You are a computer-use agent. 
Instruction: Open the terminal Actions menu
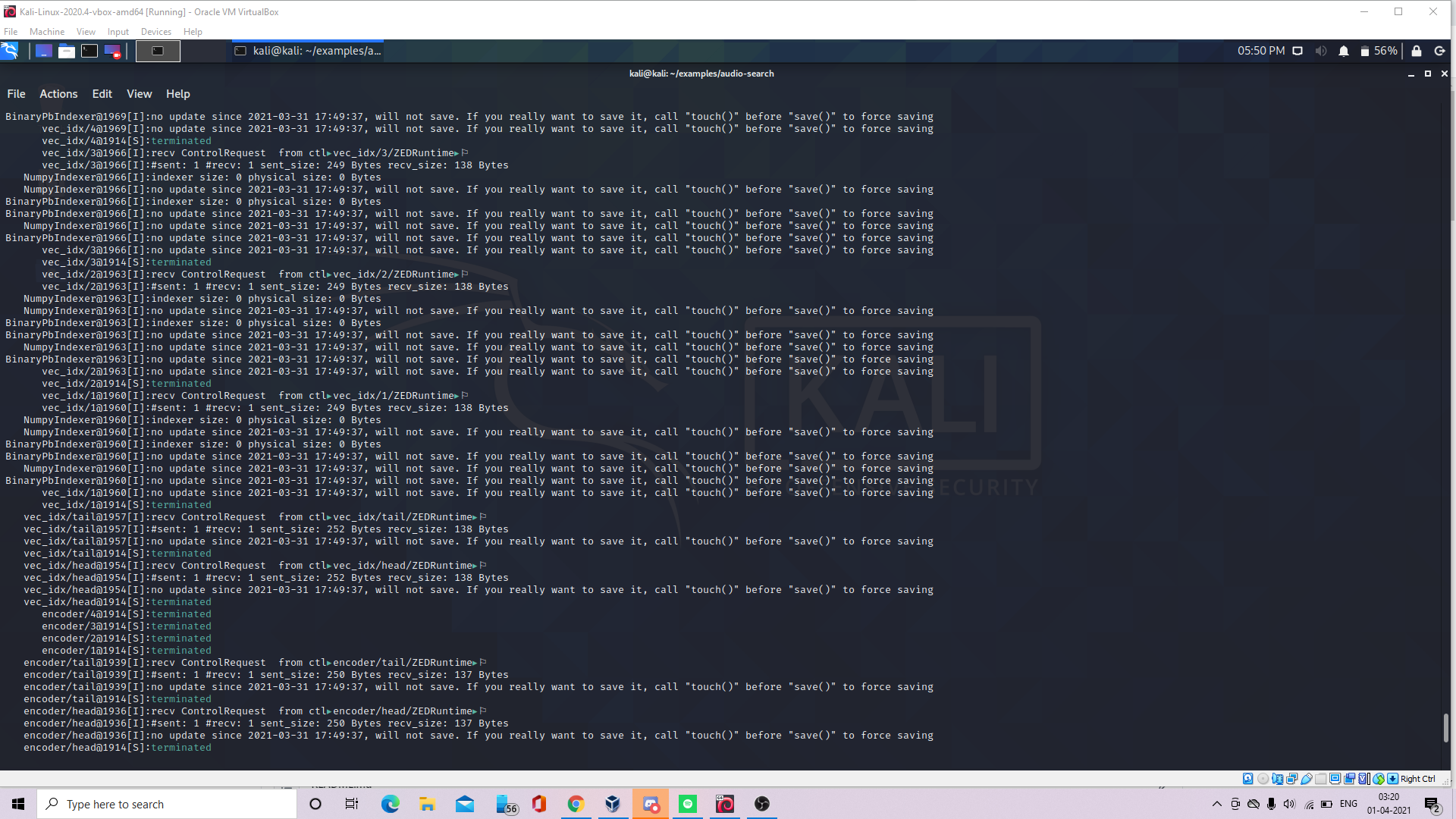(58, 94)
